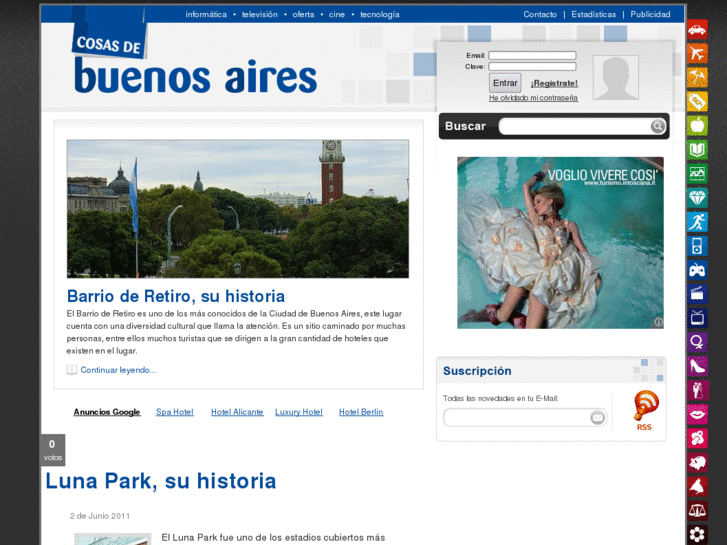The image size is (727, 545).
Task: Click the Entrar login button
Action: (x=505, y=83)
